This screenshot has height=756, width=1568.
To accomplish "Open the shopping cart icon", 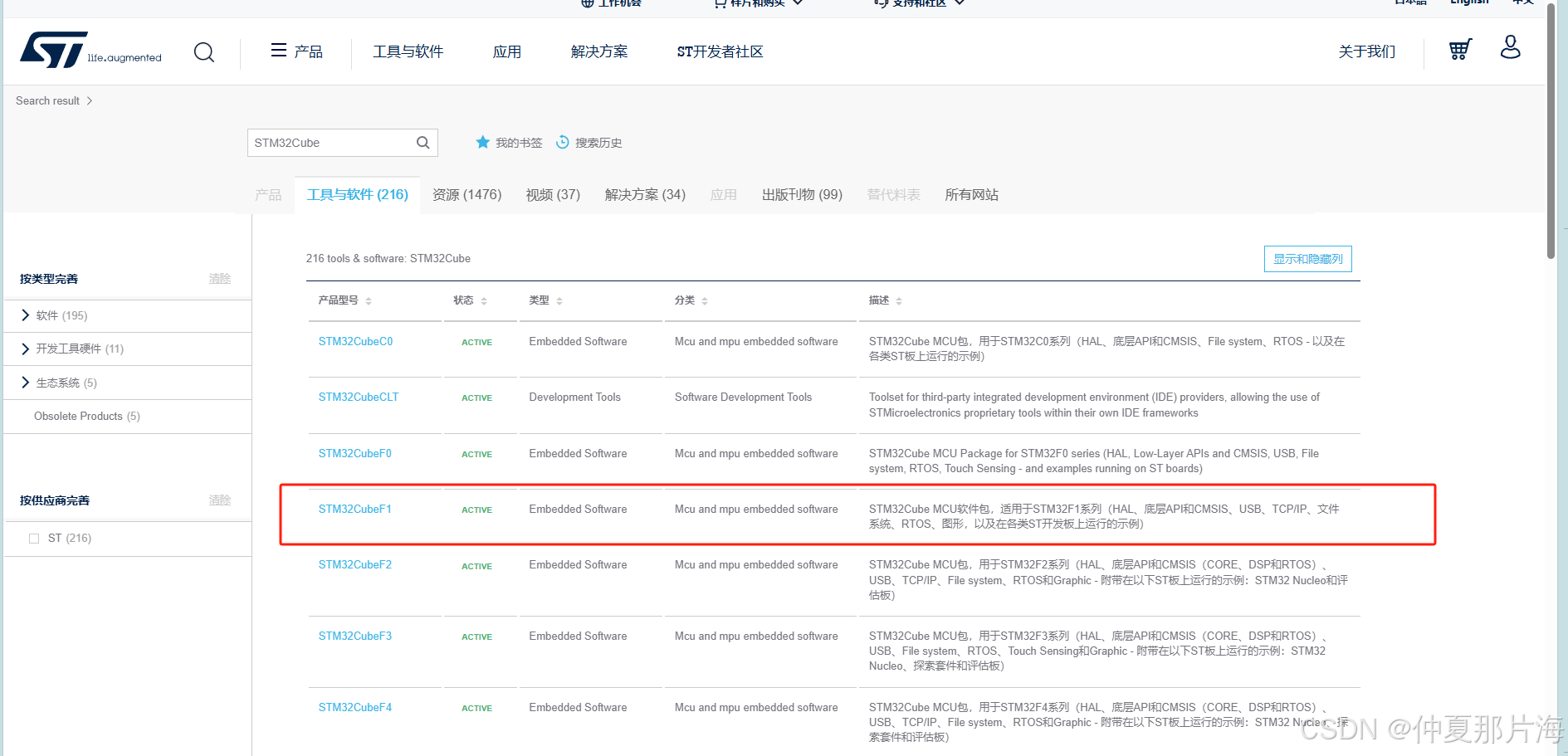I will pyautogui.click(x=1460, y=50).
